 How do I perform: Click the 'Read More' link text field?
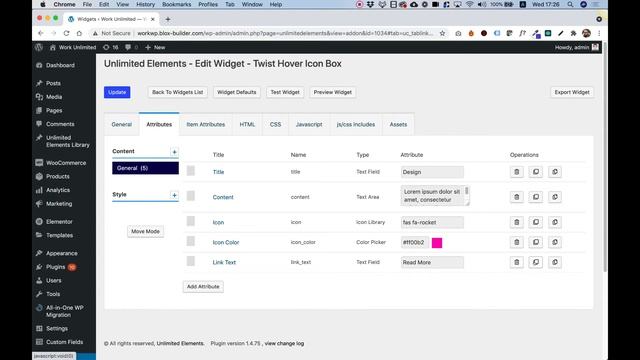pos(432,262)
